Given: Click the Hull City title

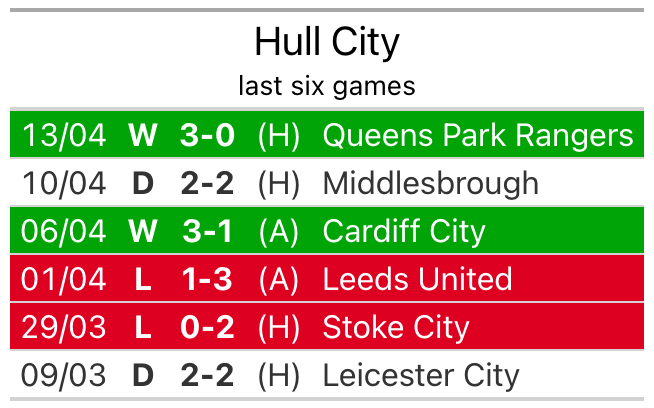Looking at the screenshot, I should point(327,43).
